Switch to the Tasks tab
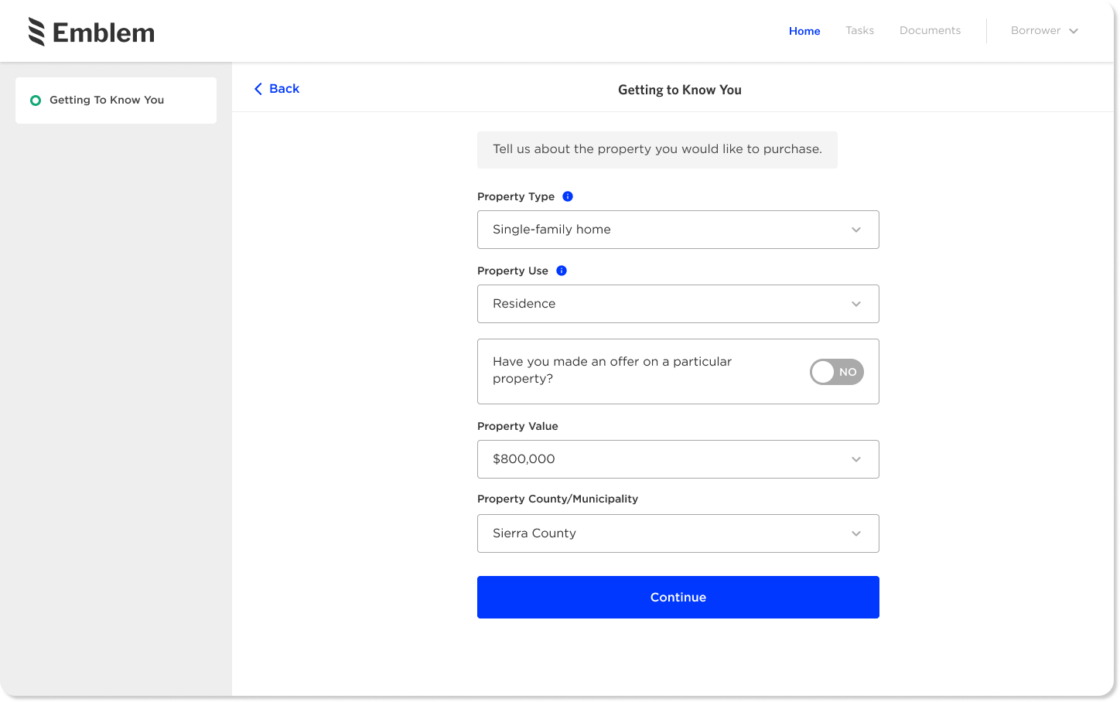Viewport: 1120px width, 702px height. tap(859, 31)
